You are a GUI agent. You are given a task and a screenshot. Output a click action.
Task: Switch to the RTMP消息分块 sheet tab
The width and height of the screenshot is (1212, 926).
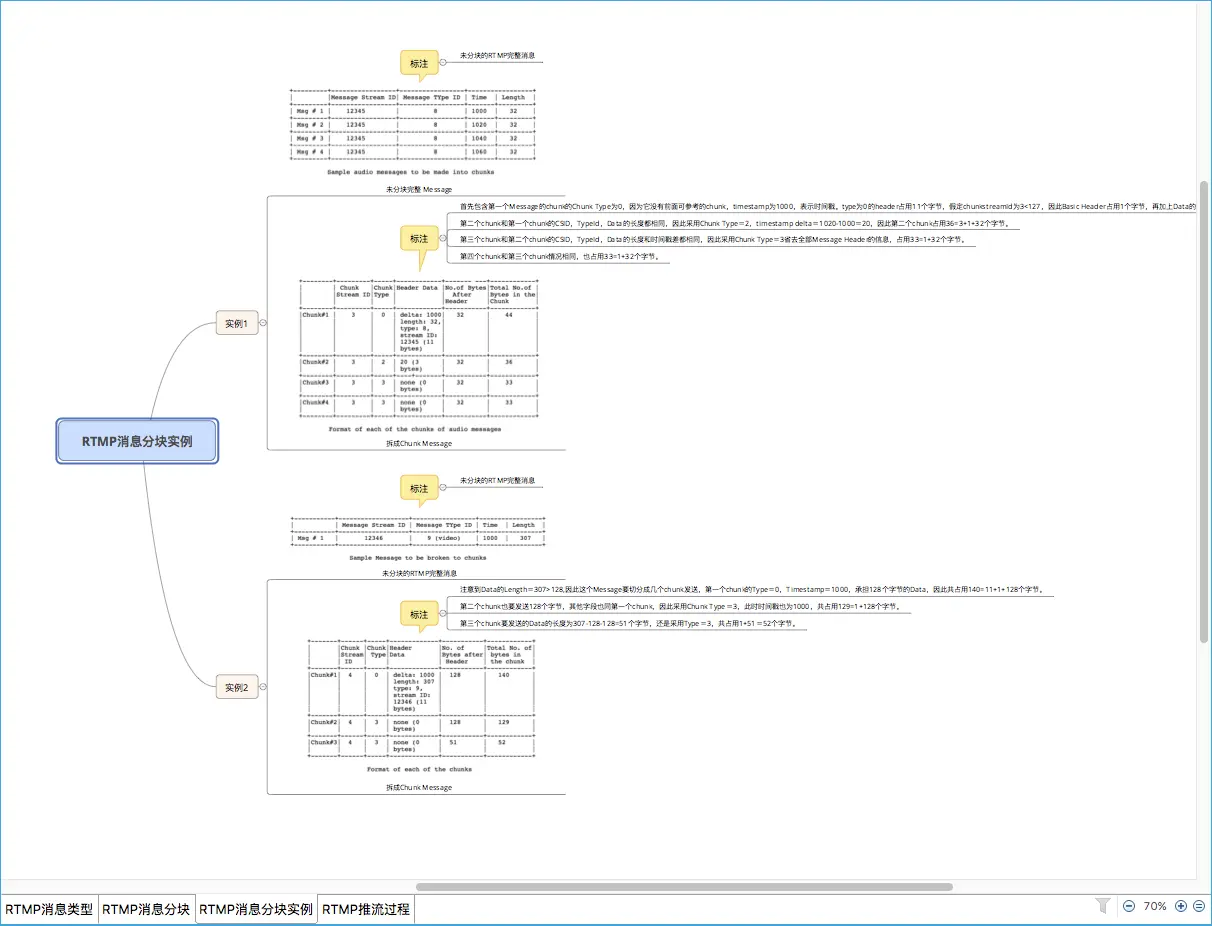pos(146,910)
